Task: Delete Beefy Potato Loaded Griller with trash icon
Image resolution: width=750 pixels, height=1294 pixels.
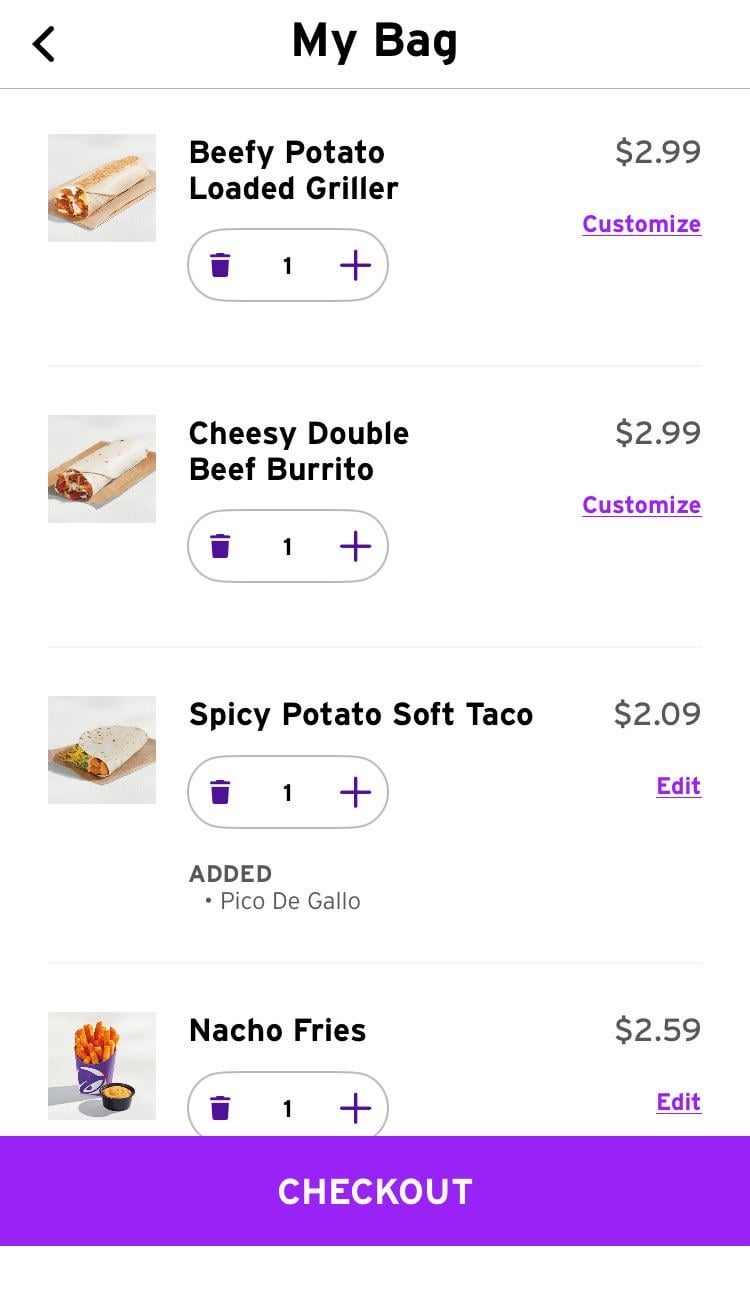Action: [x=220, y=265]
